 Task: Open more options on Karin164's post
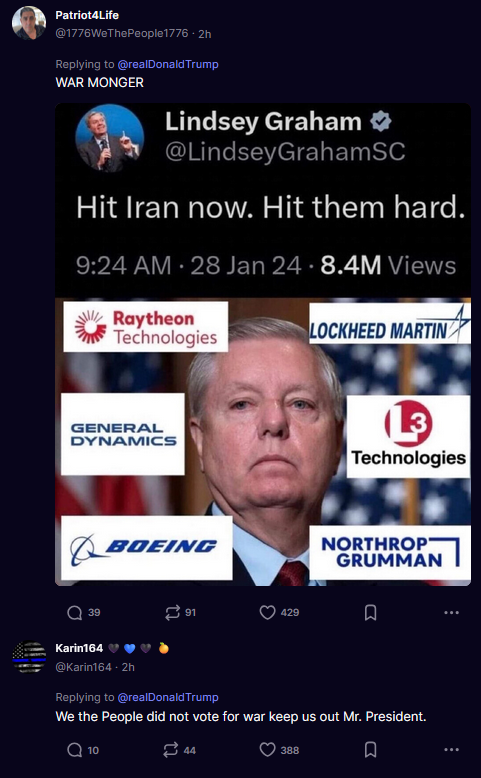(451, 750)
